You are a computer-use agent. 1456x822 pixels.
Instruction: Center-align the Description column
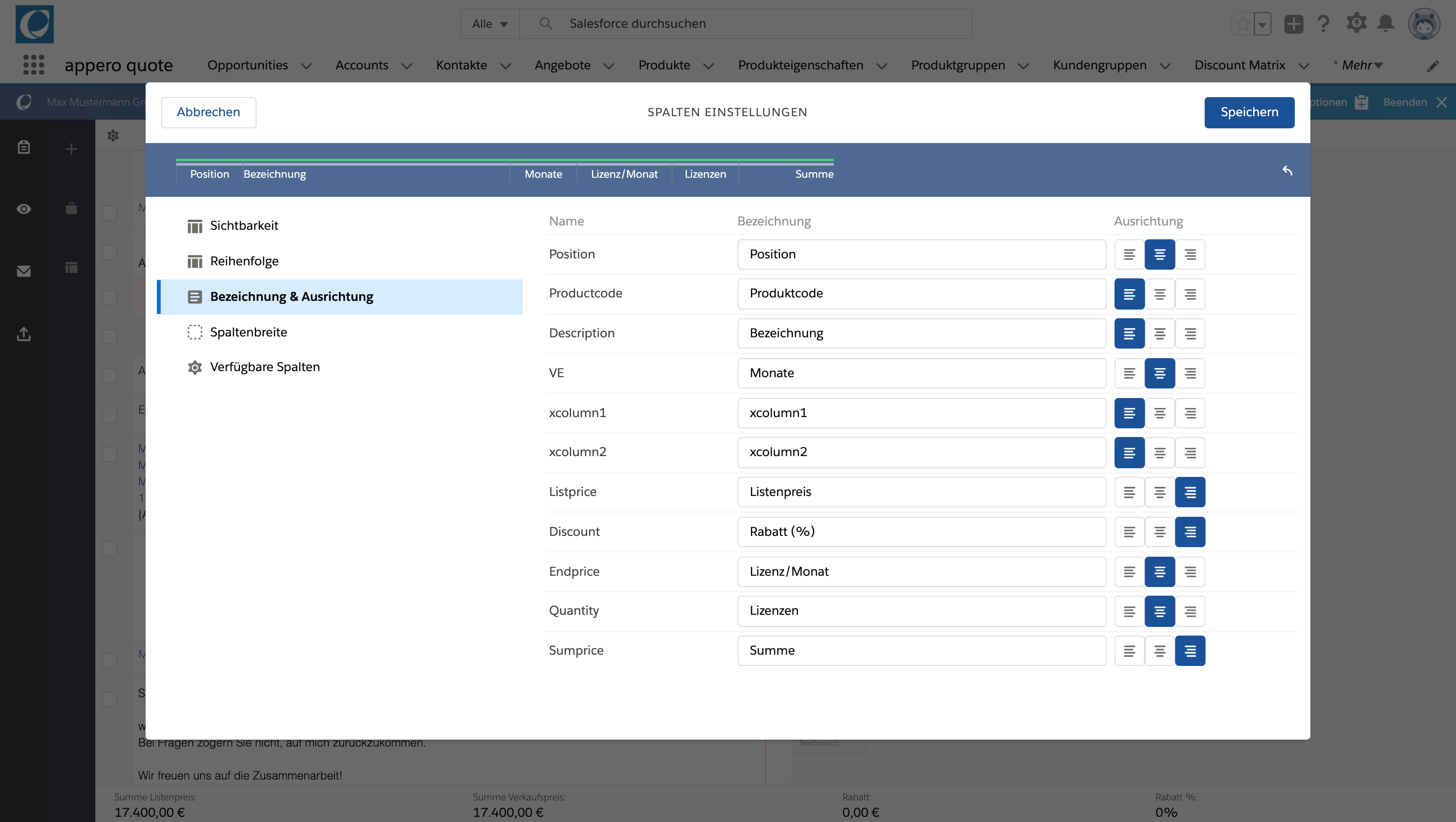(x=1159, y=333)
